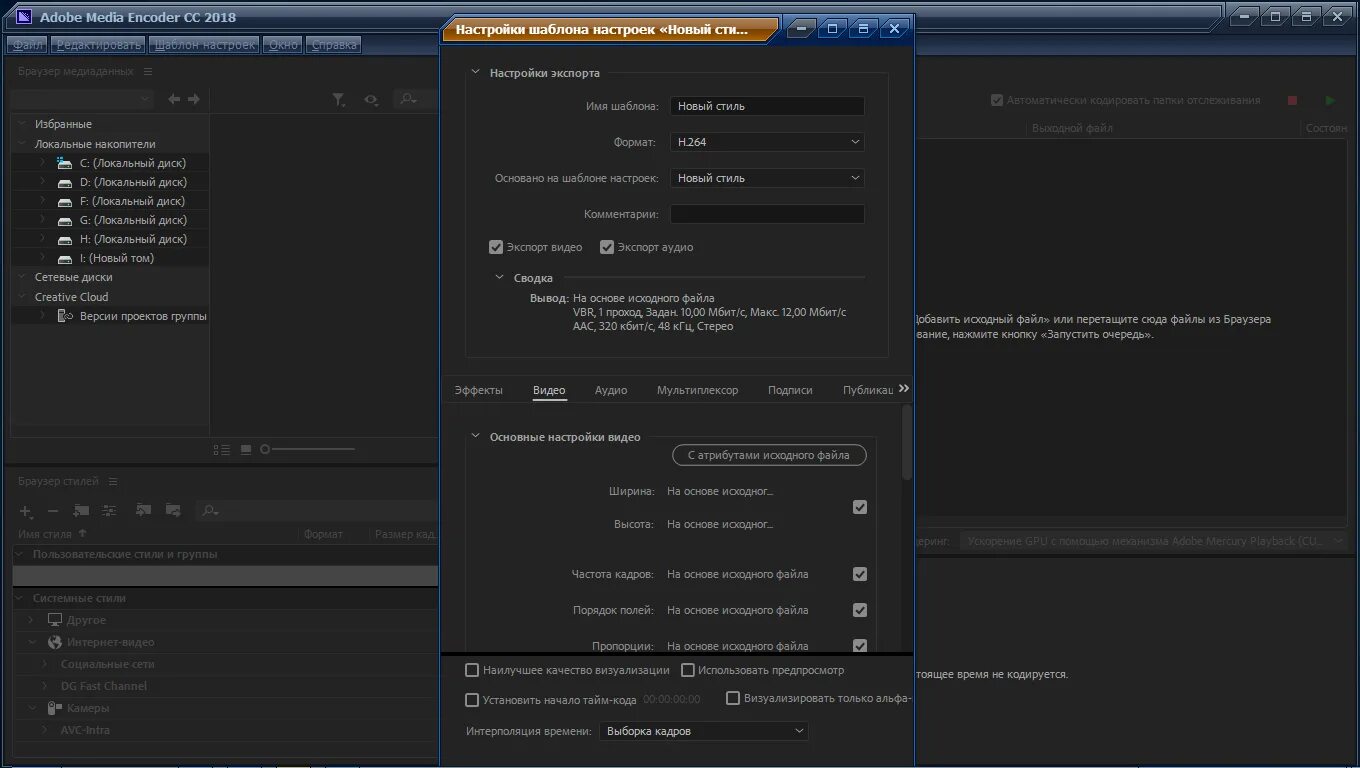This screenshot has width=1360, height=768.
Task: Collapse the Настройки экспорта section
Action: tap(475, 72)
